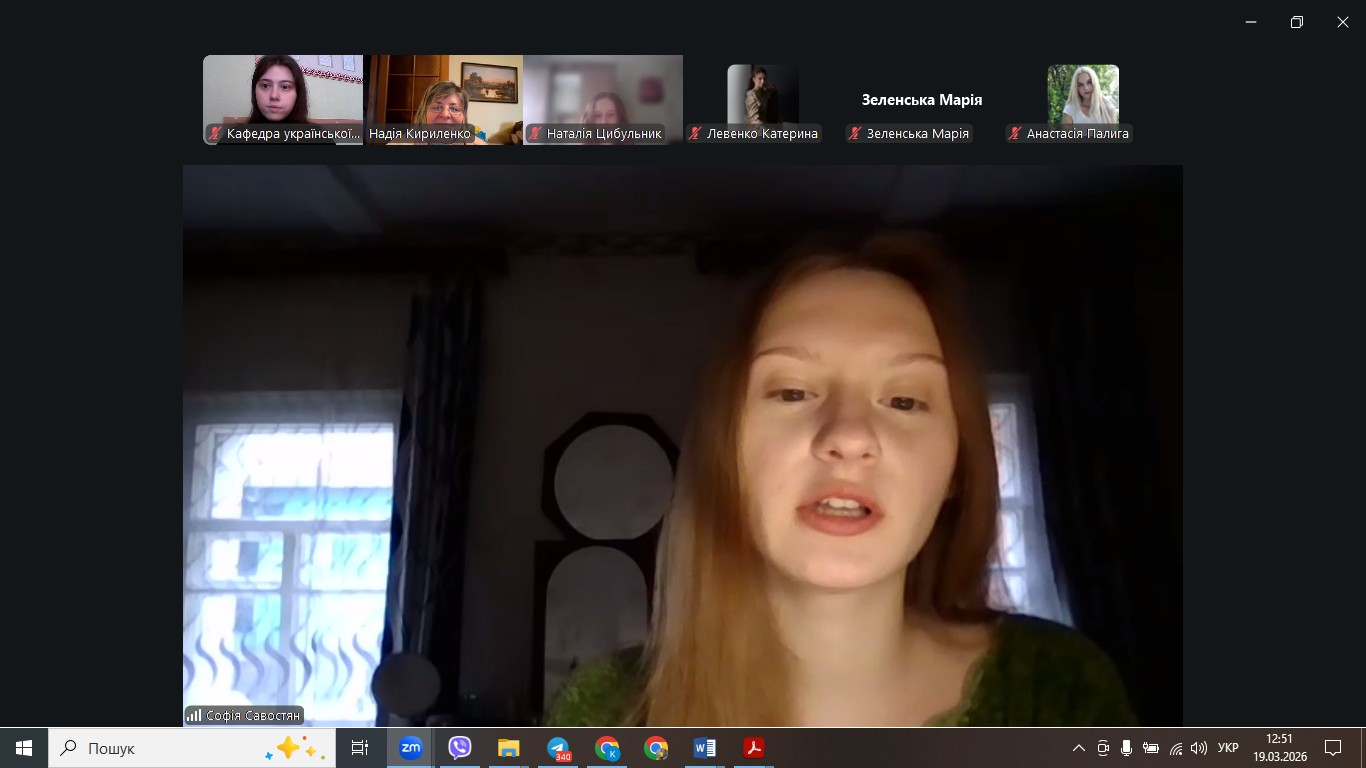The height and width of the screenshot is (768, 1366).
Task: Open Viber from the taskbar
Action: tap(459, 748)
